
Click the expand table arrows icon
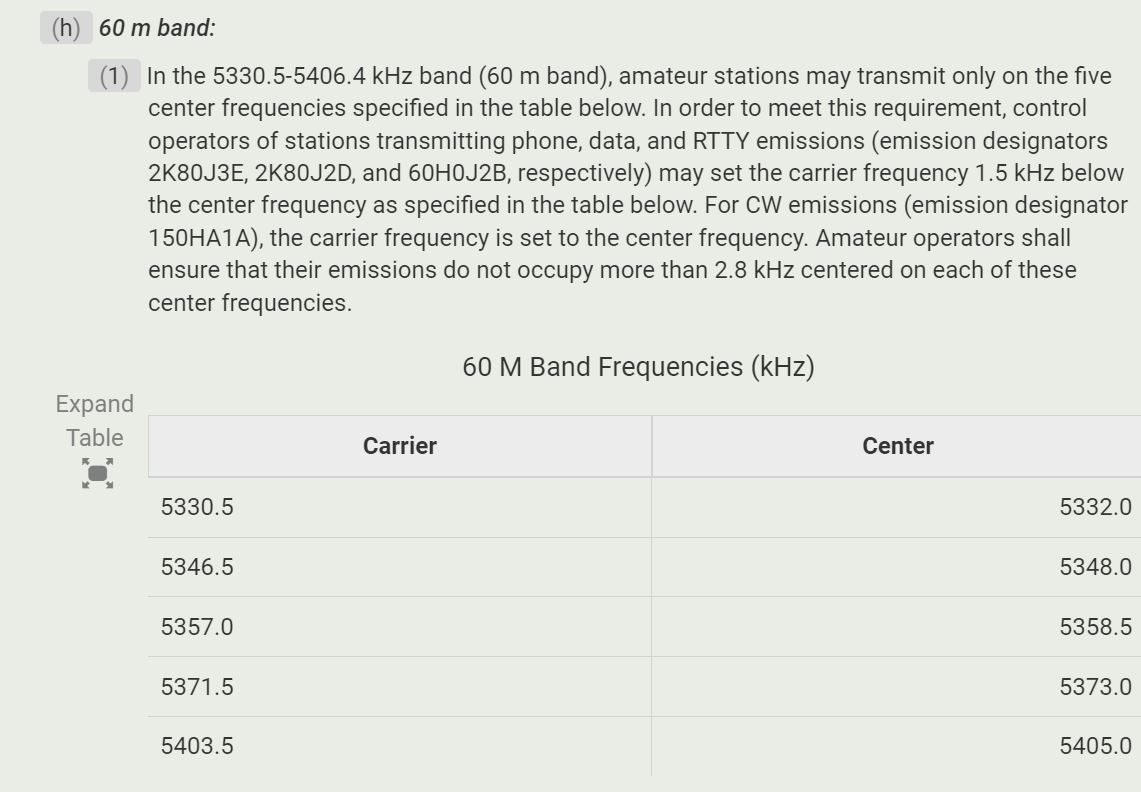click(98, 473)
